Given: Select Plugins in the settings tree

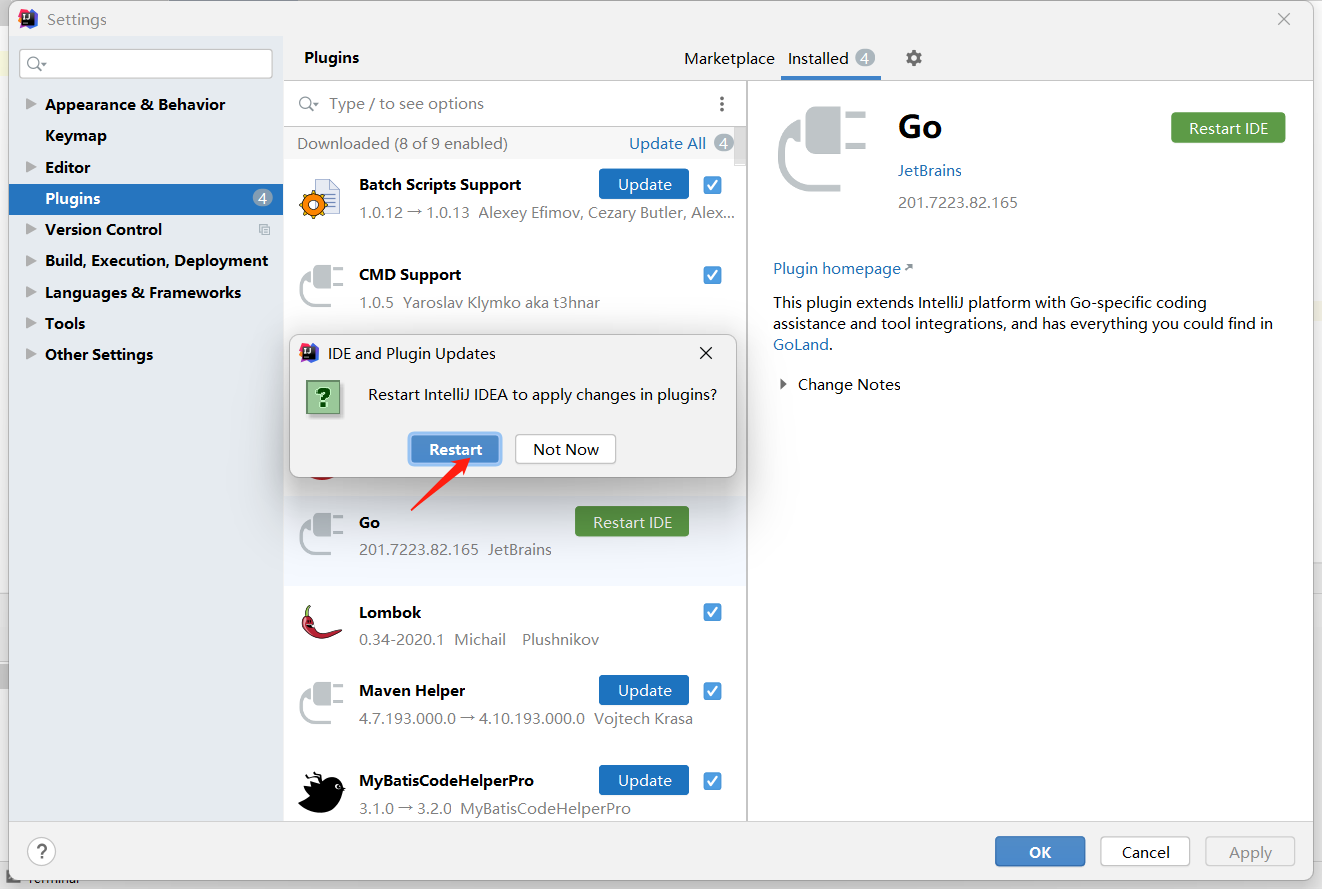Looking at the screenshot, I should click(146, 198).
